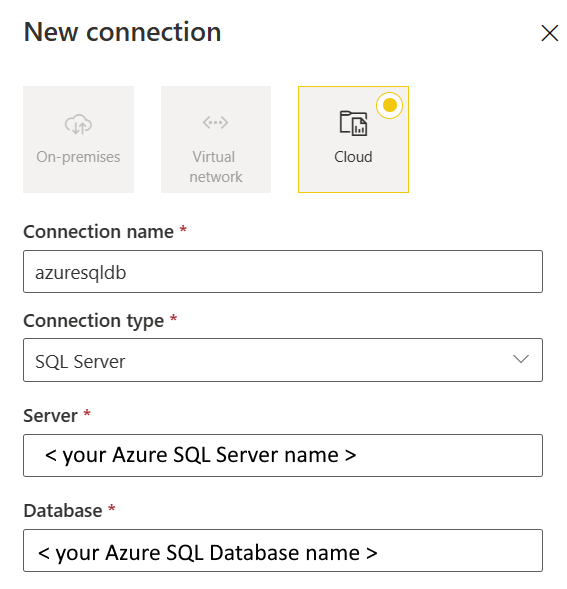Click the New connection heading
The image size is (567, 589).
(x=122, y=32)
